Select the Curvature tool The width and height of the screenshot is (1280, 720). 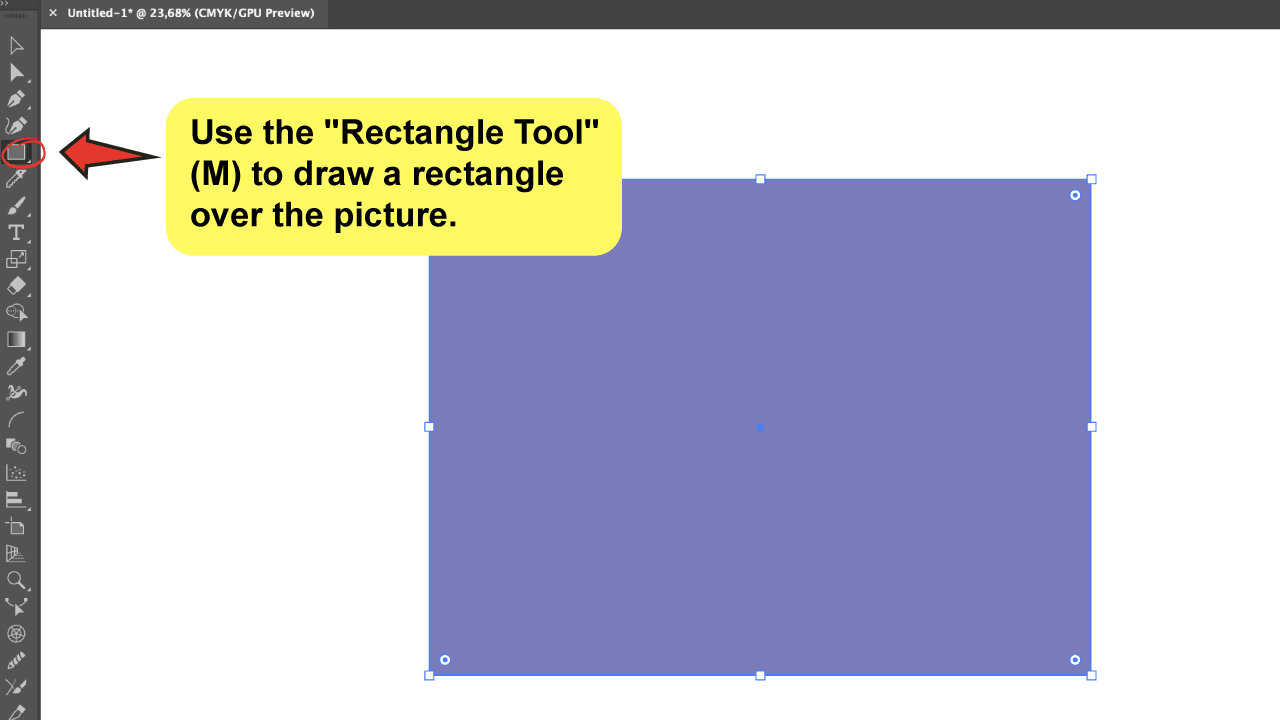pos(16,125)
